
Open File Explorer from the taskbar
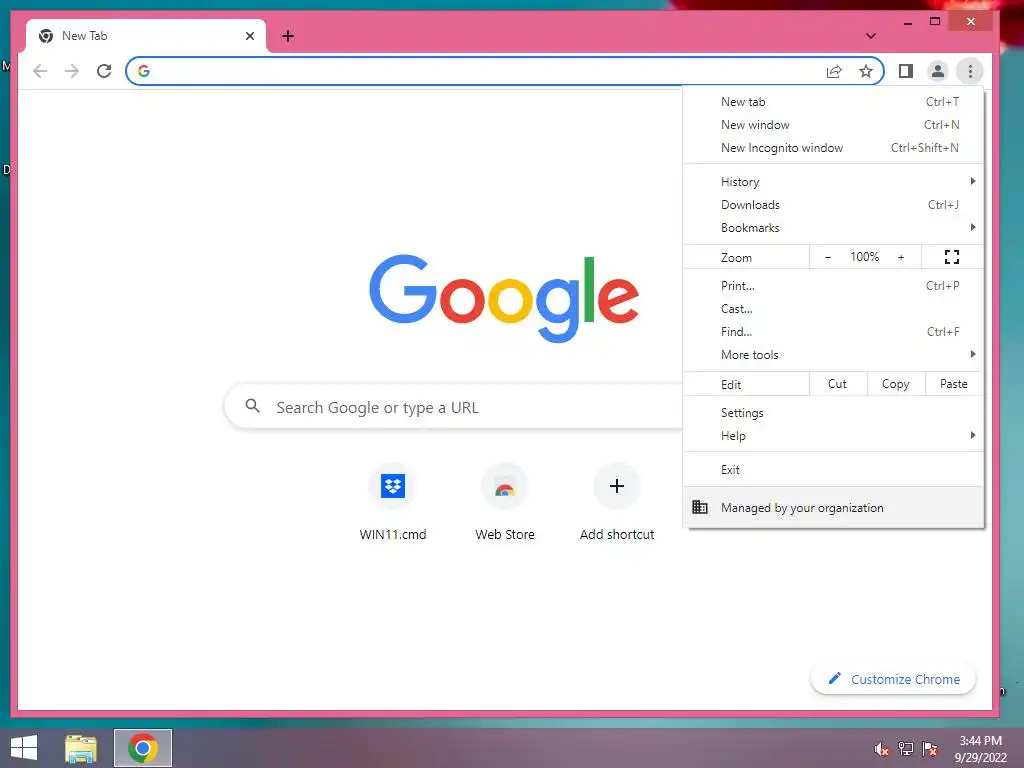point(81,748)
